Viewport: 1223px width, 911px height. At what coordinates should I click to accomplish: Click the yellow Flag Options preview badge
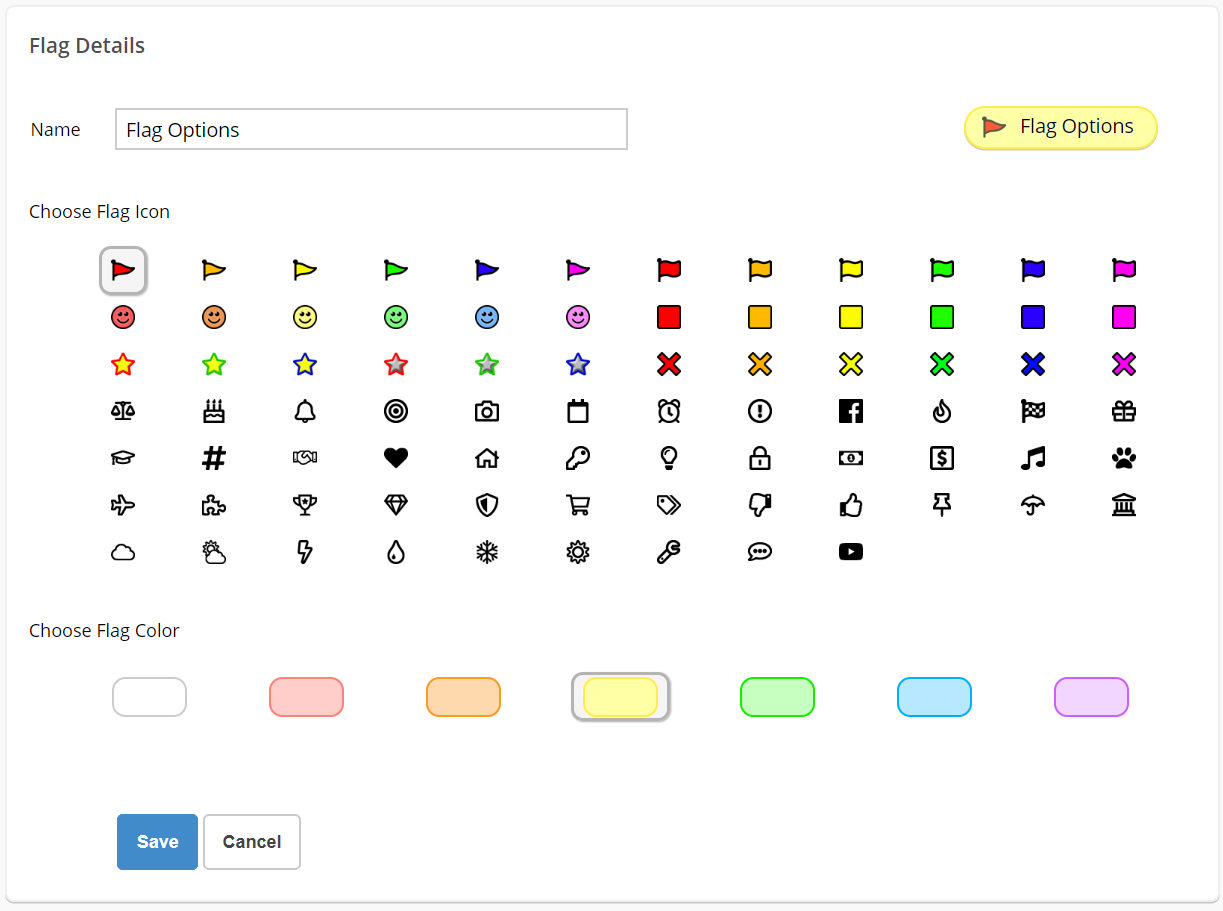point(1061,128)
